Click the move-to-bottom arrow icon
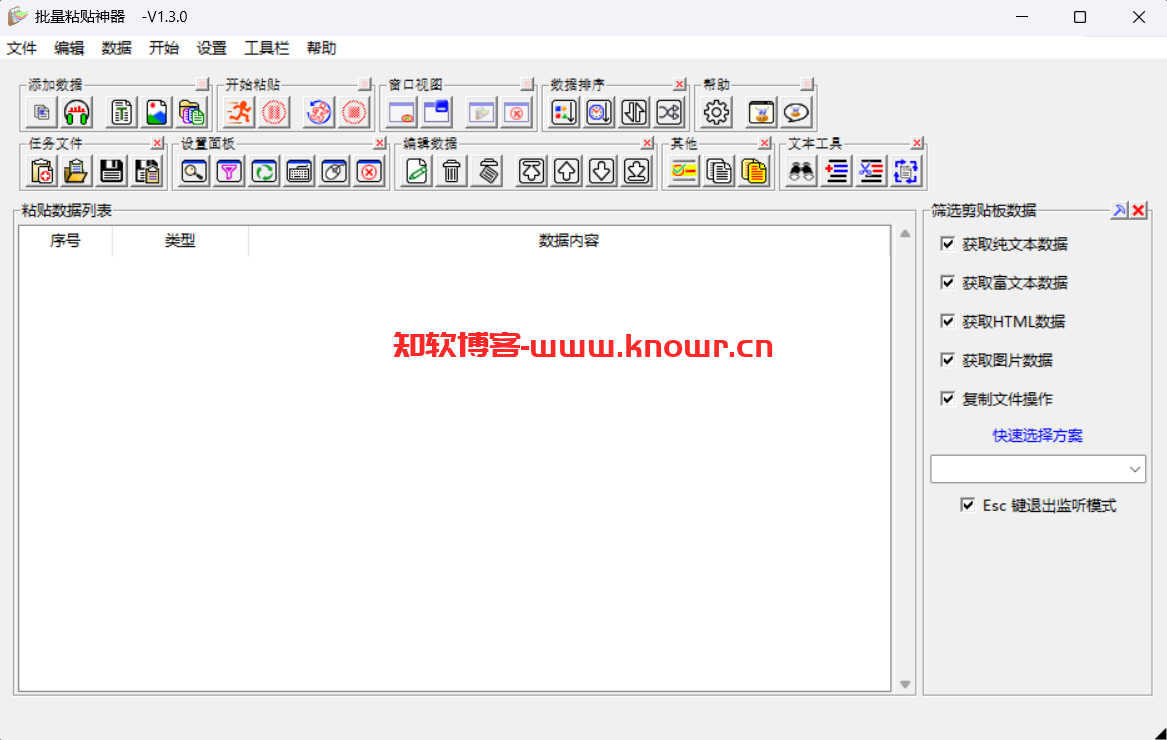Screen dimensions: 1167x740 pyautogui.click(x=636, y=171)
